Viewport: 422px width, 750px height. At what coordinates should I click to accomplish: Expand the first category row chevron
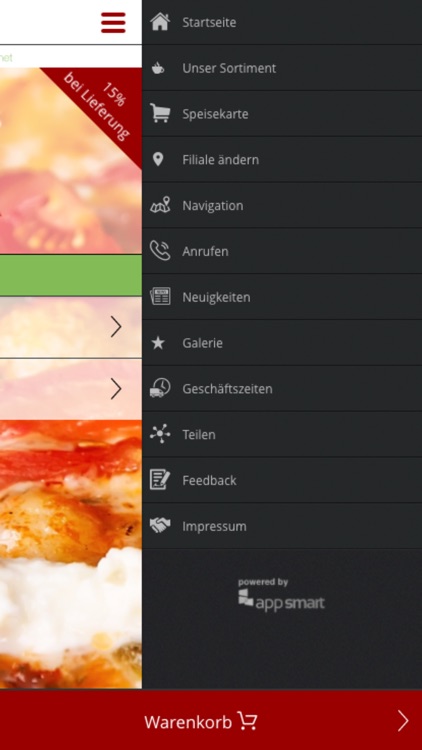point(116,327)
